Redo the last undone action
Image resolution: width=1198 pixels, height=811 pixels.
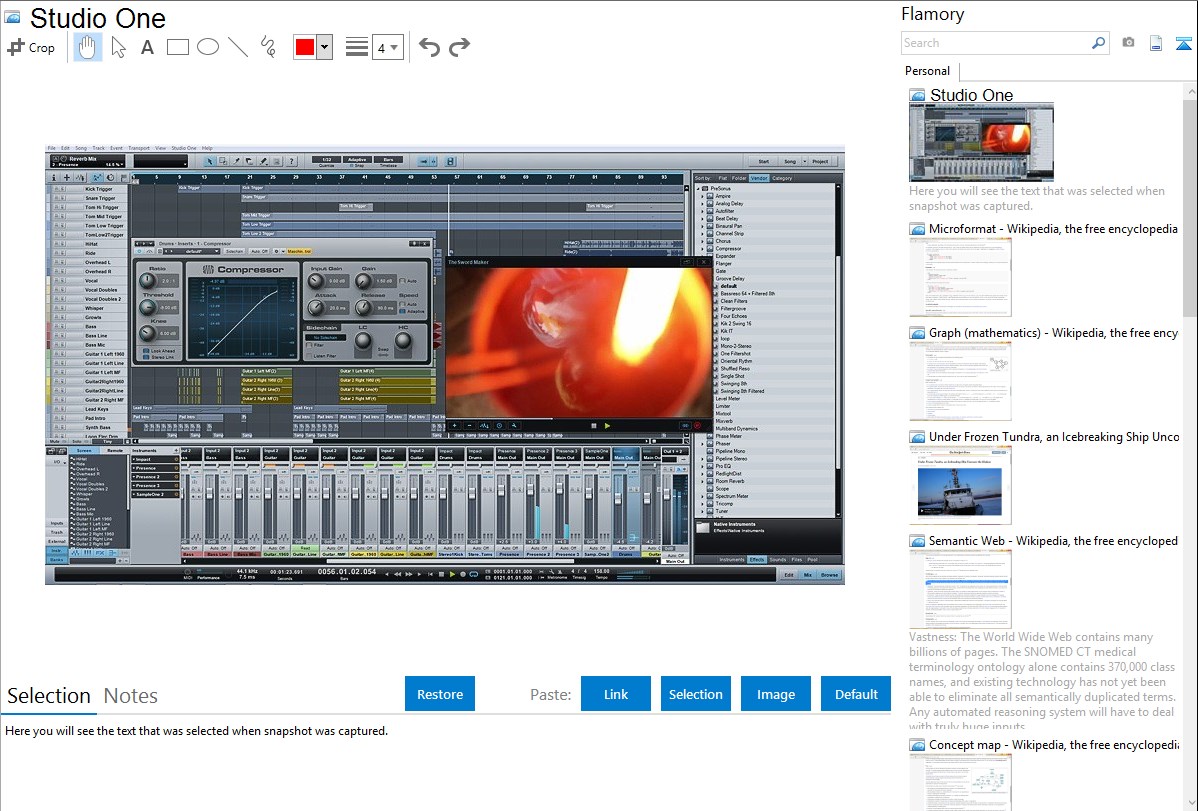[459, 47]
